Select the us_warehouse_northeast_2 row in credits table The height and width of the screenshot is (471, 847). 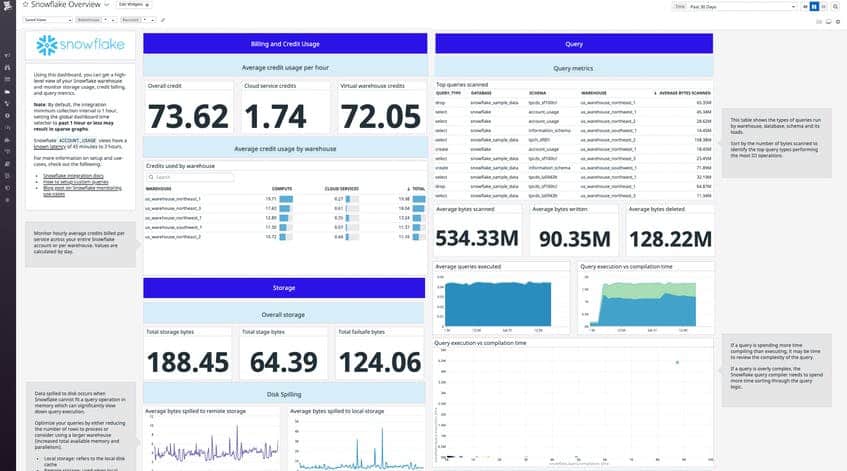coord(285,237)
